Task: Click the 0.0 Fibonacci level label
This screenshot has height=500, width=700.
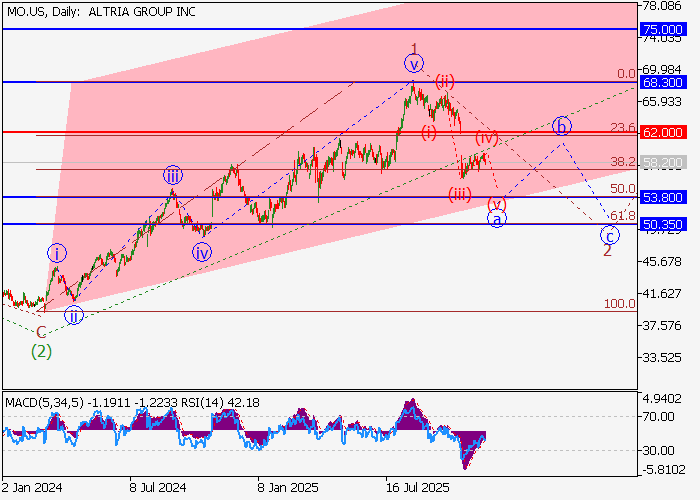Action: [626, 74]
